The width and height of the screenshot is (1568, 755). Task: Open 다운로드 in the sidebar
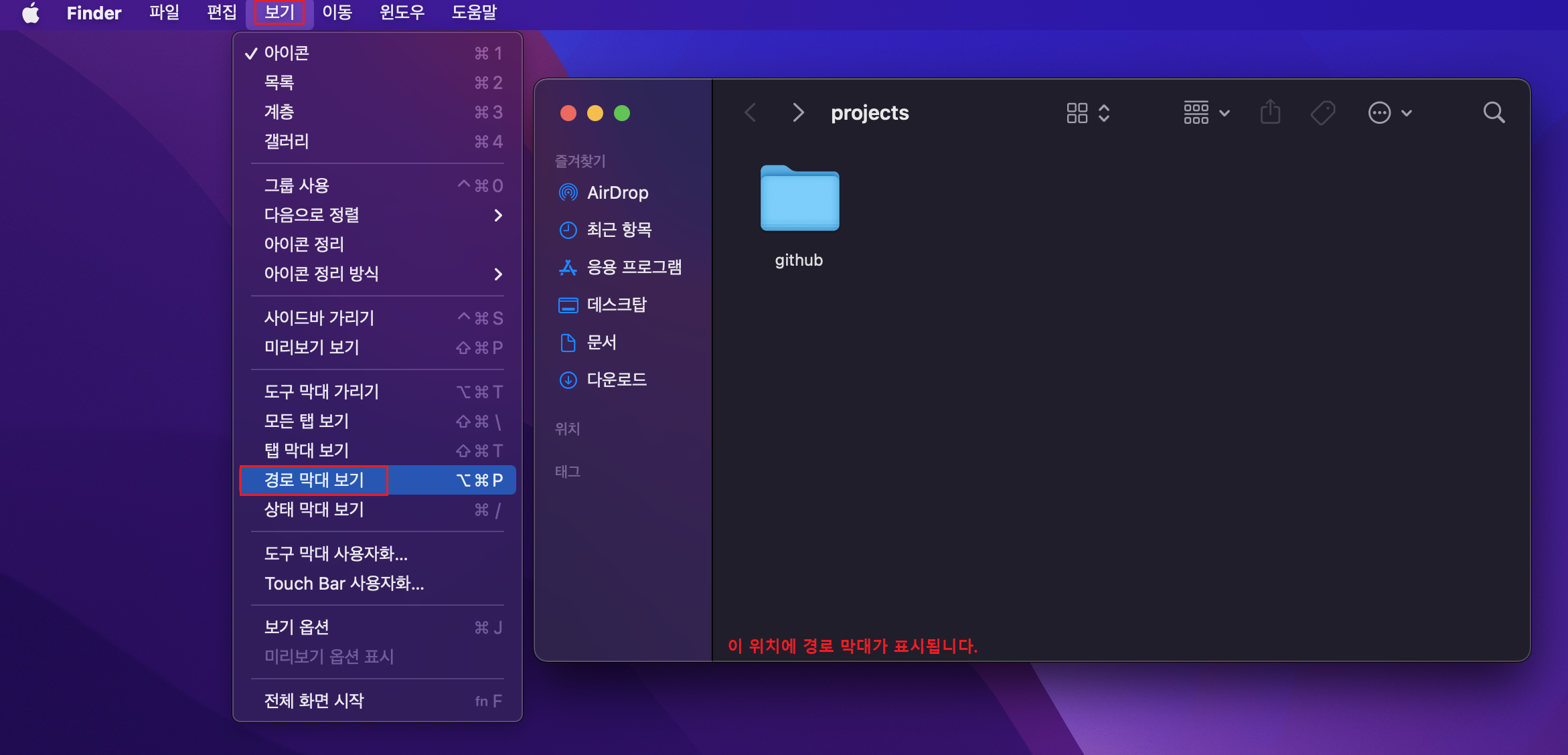pos(616,380)
